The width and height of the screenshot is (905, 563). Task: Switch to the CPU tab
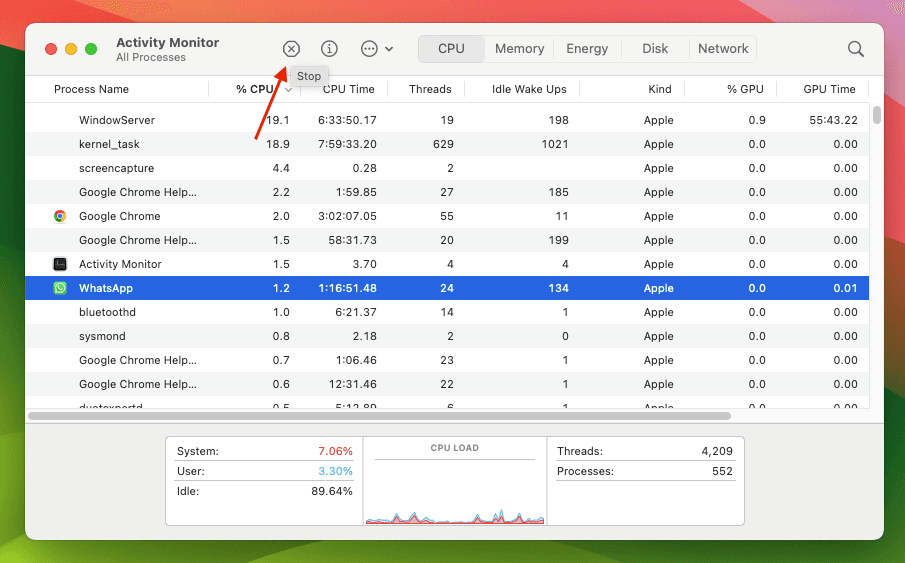click(x=451, y=49)
